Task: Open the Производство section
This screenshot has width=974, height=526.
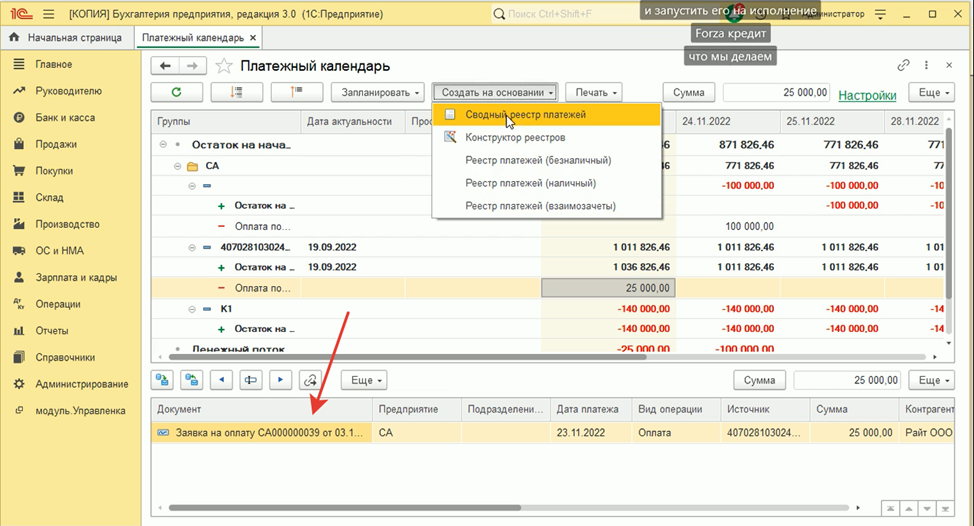Action: coord(67,224)
